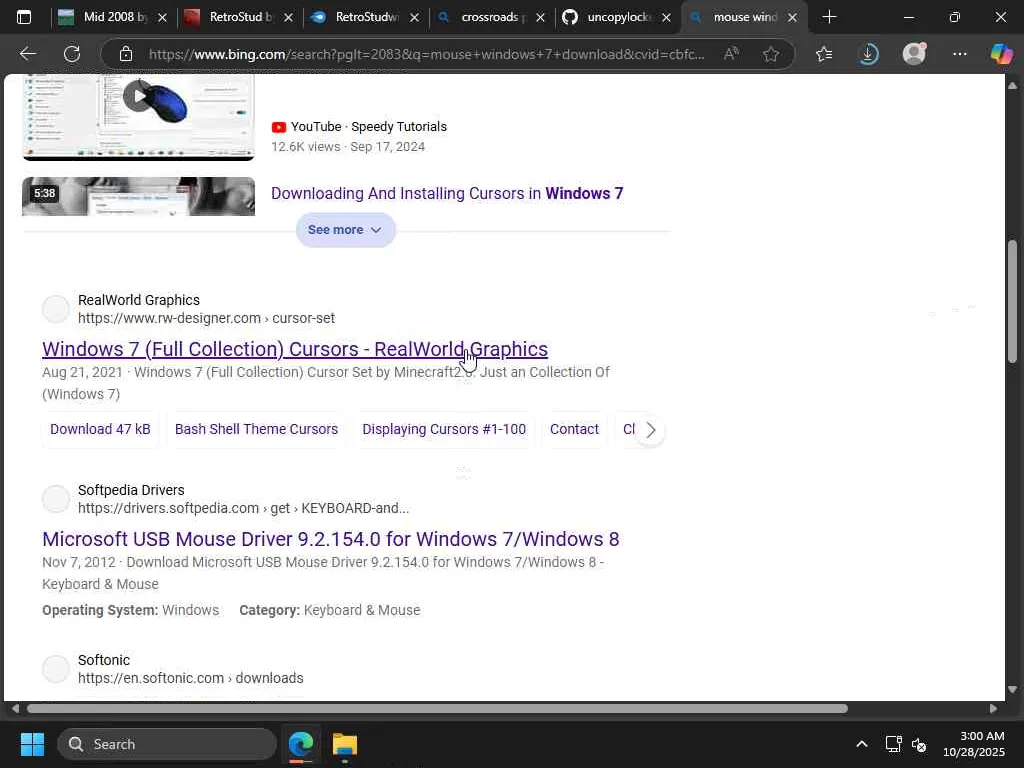Play the Speedy Tutorials video thumbnail
This screenshot has width=1024, height=768.
(138, 117)
